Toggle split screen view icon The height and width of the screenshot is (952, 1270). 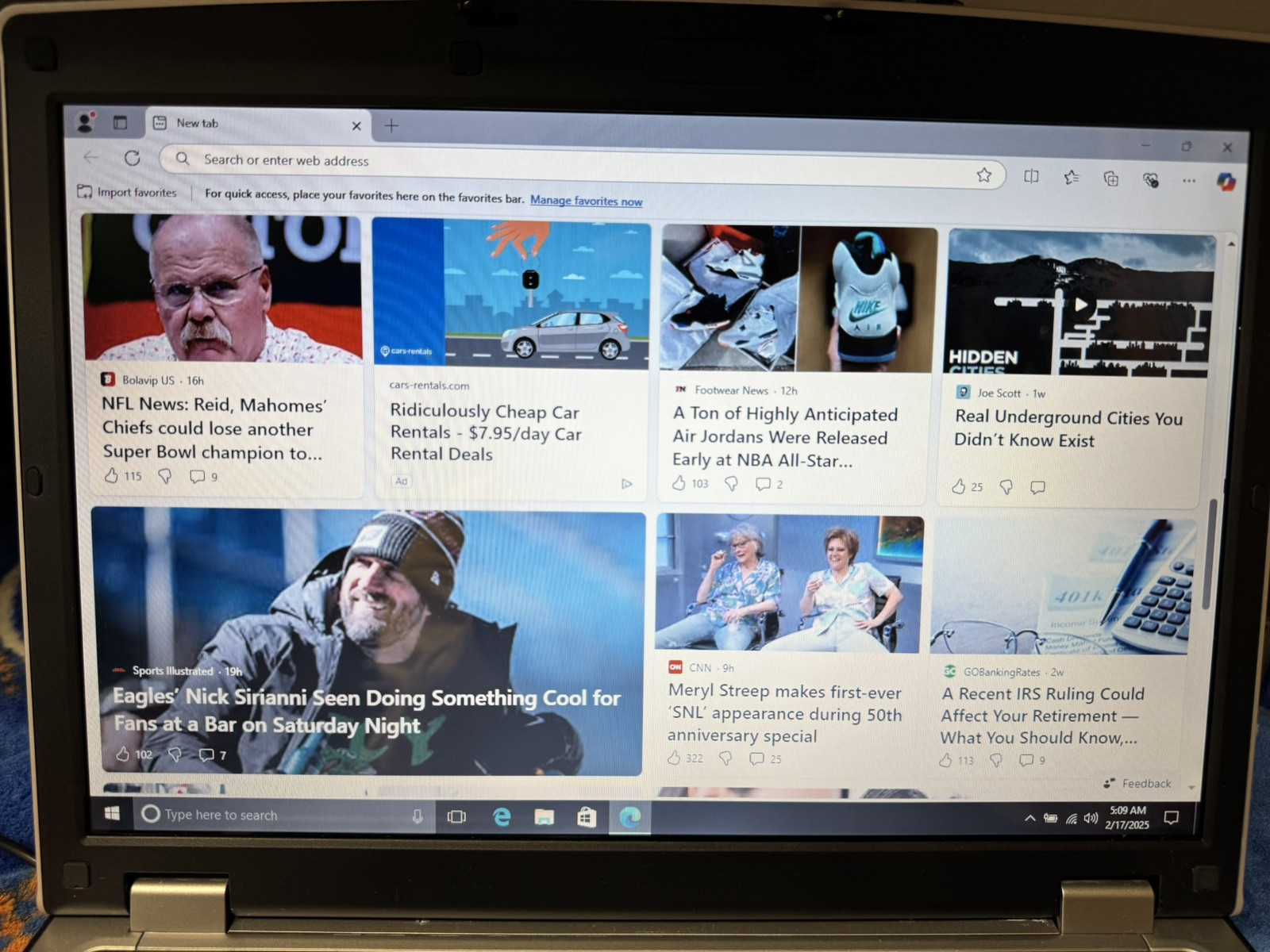click(1031, 176)
